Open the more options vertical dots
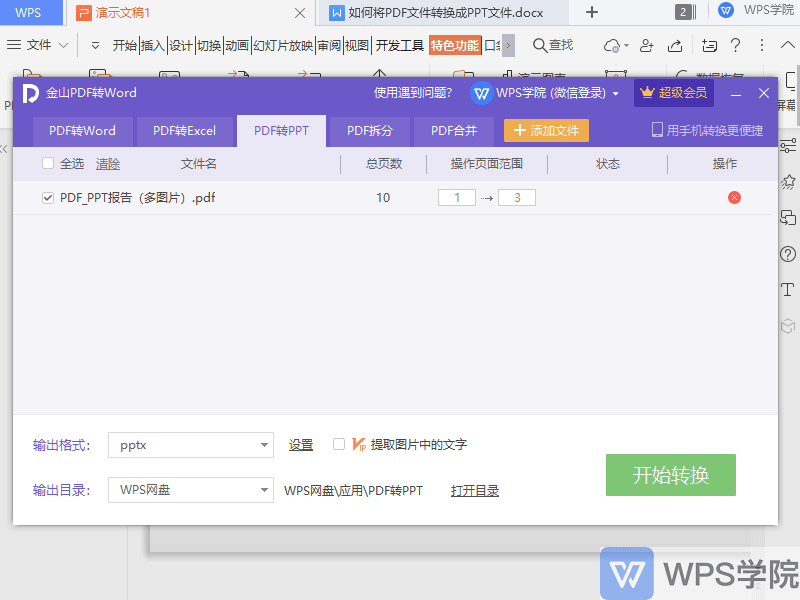Viewport: 800px width, 600px height. pos(762,45)
